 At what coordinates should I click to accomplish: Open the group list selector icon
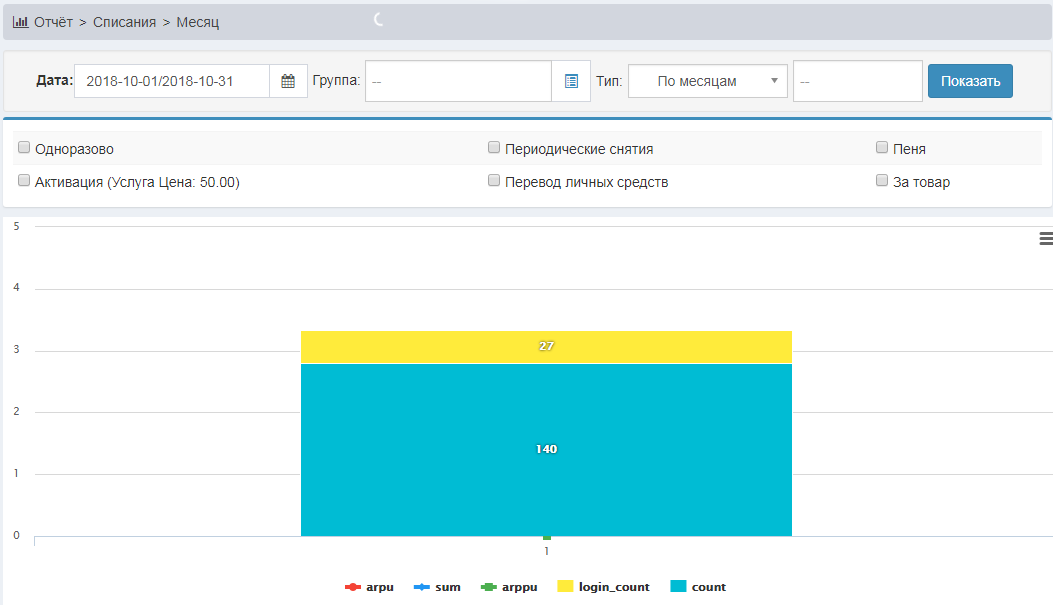(571, 82)
